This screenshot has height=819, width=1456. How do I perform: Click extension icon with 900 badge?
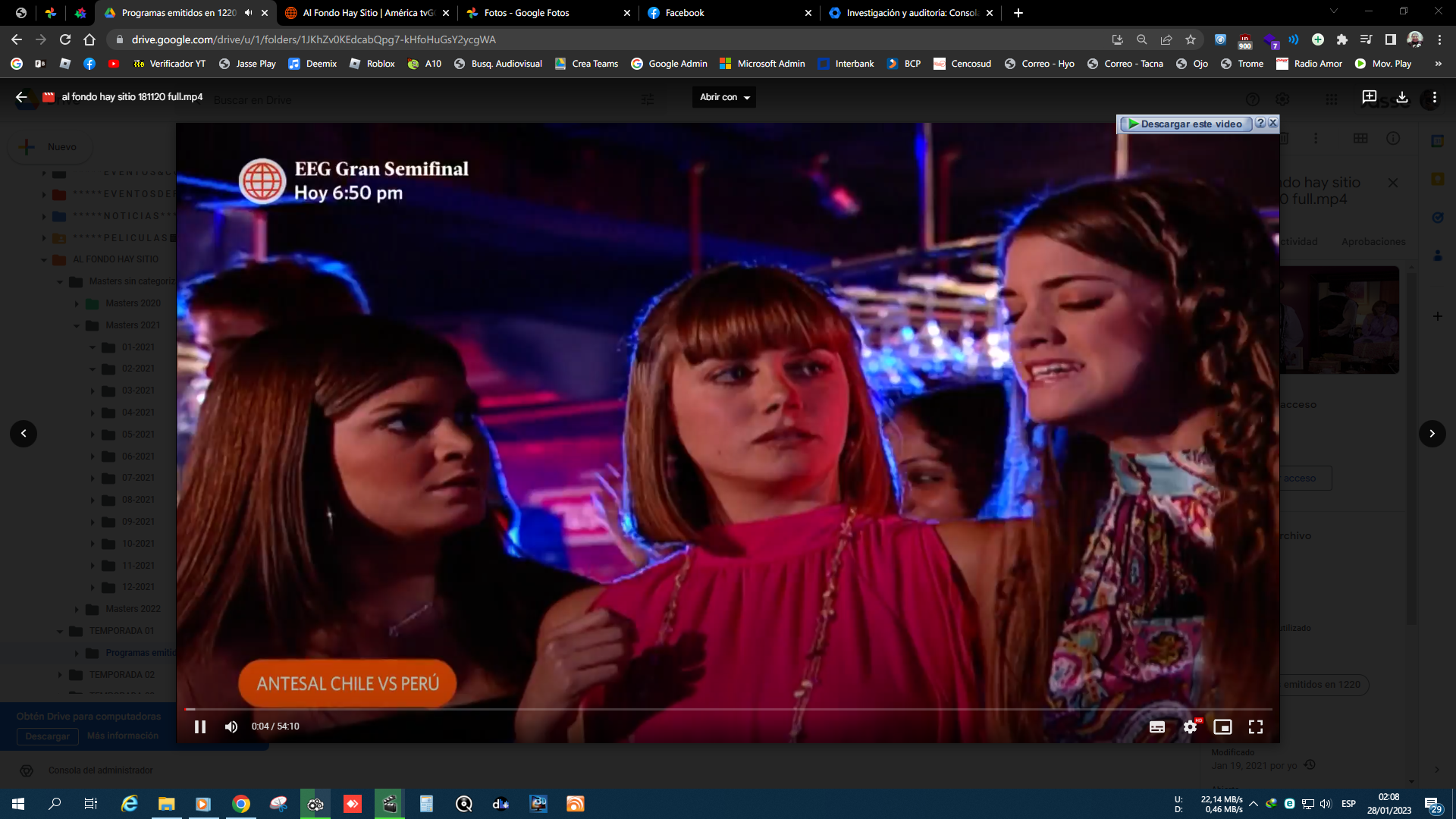coord(1245,40)
